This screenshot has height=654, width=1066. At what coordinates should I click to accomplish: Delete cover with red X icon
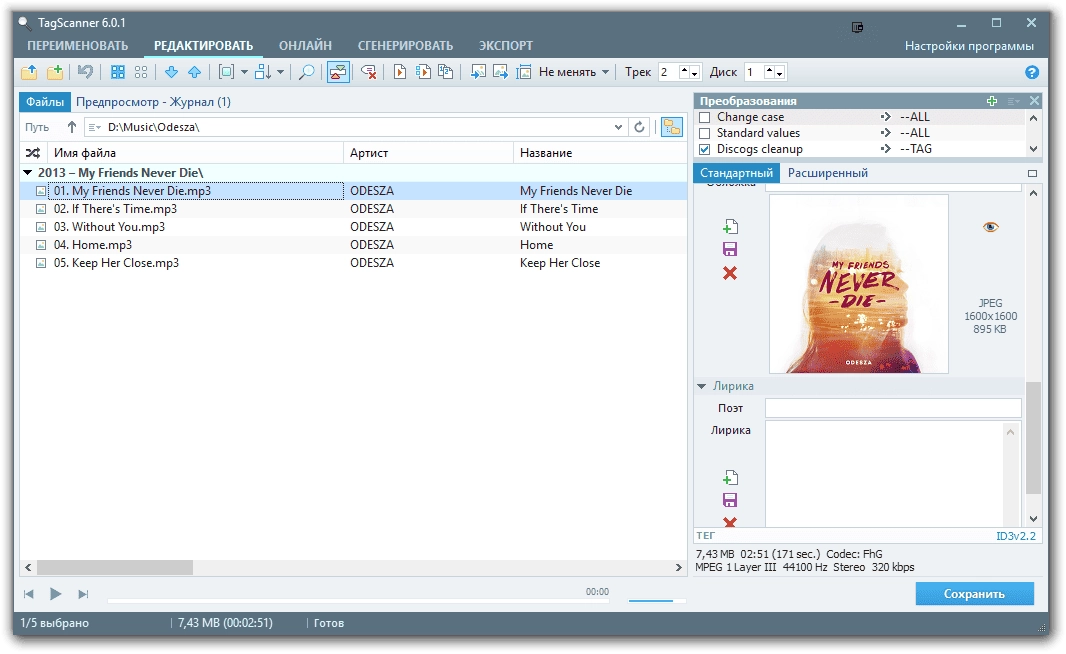730,273
